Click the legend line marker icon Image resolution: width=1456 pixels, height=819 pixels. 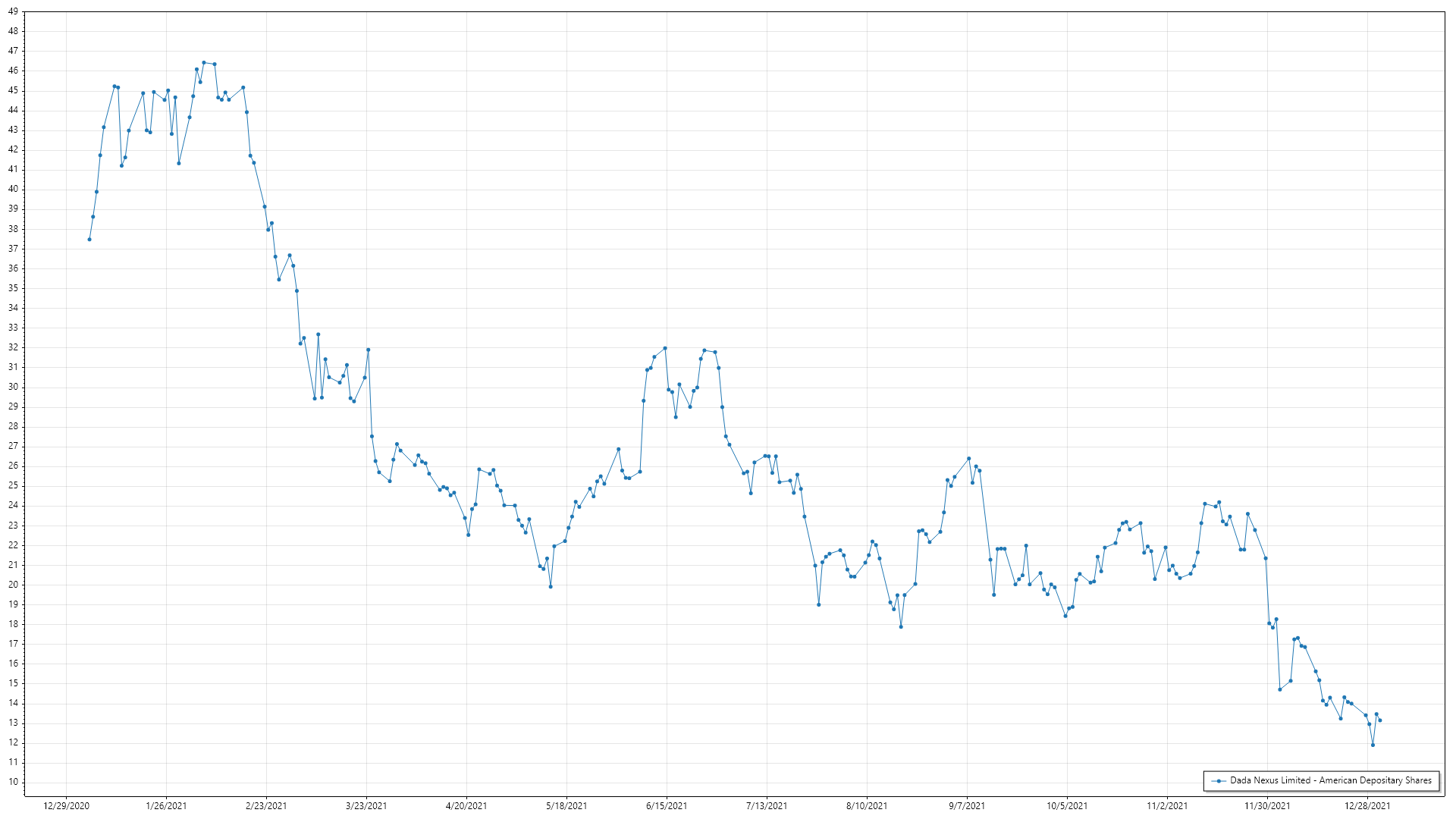(x=1219, y=781)
